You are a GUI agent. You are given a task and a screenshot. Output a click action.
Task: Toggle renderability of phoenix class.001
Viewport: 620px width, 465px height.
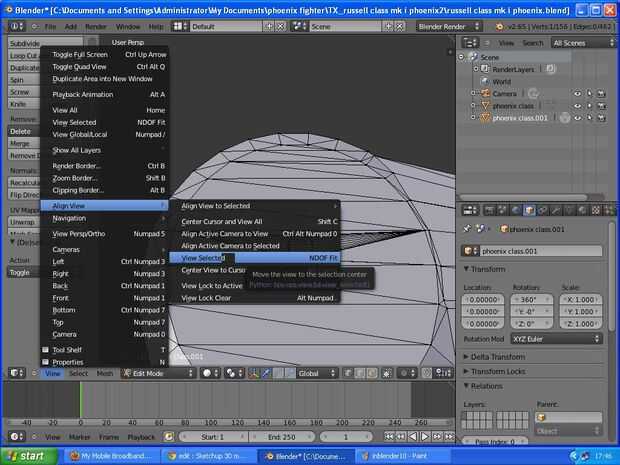point(603,117)
